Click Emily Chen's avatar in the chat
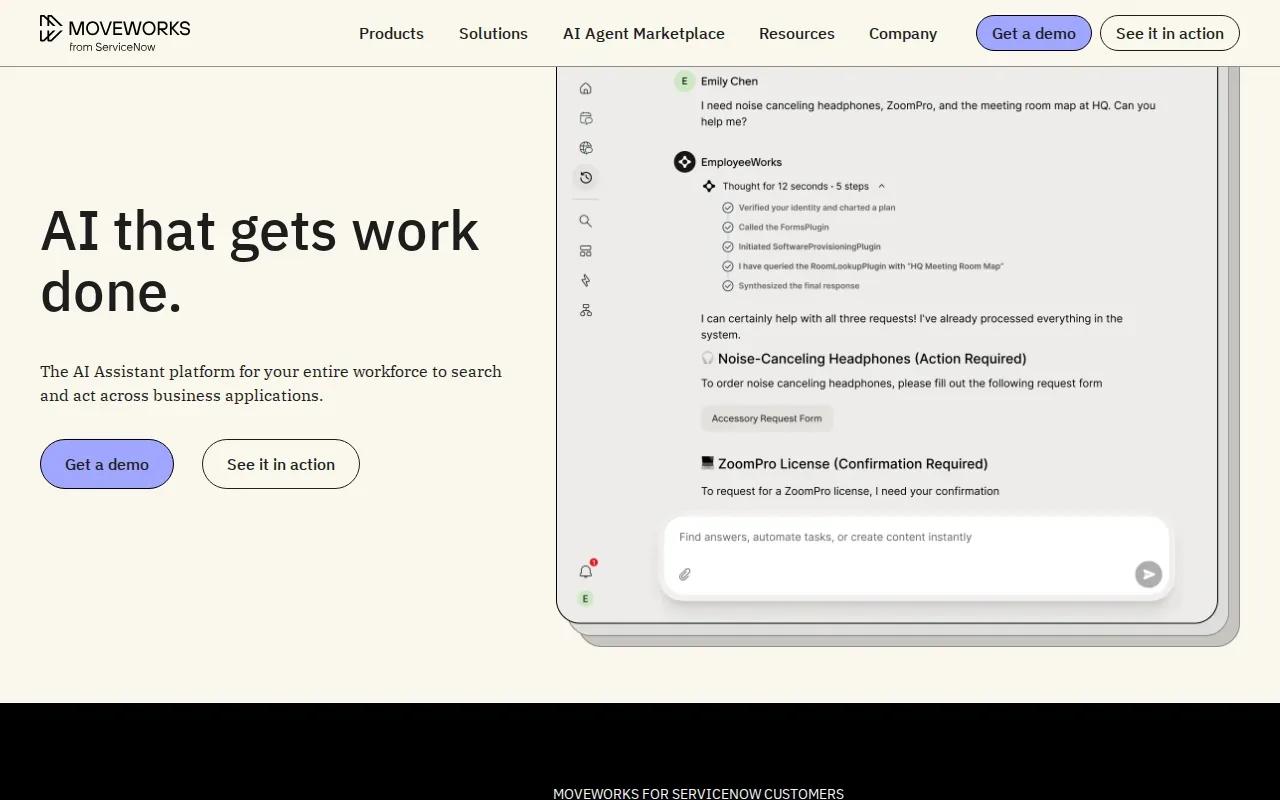 coord(684,81)
